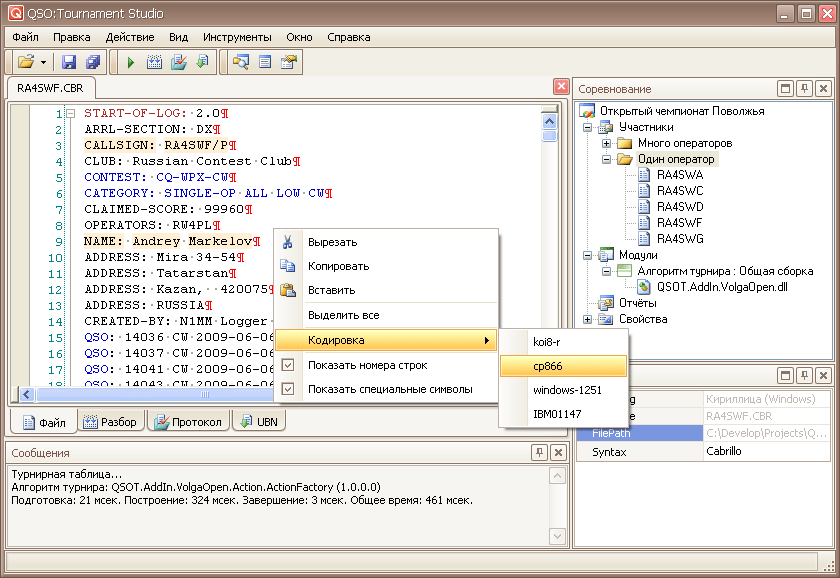Viewport: 840px width, 578px height.
Task: Choose windows-1251 encoding from submenu
Action: point(567,390)
